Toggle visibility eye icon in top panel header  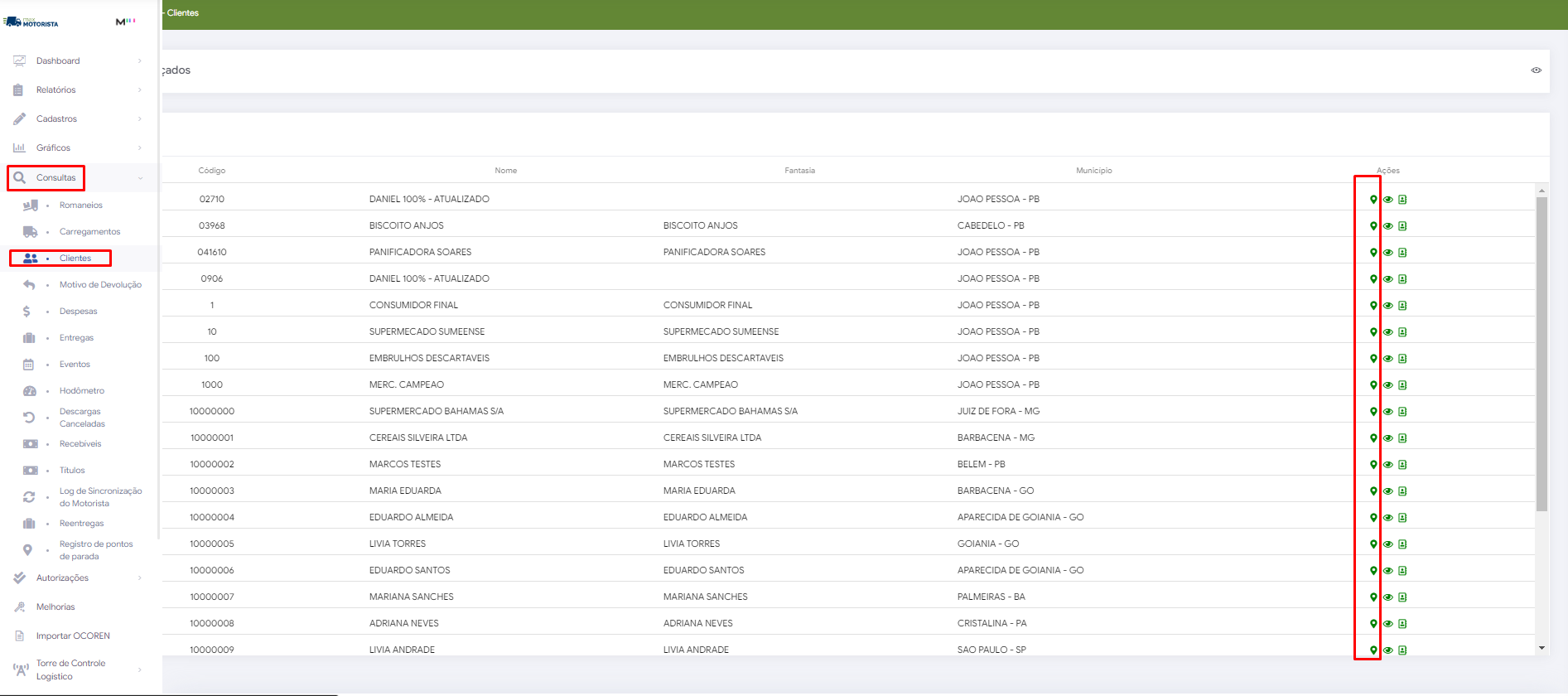1536,70
